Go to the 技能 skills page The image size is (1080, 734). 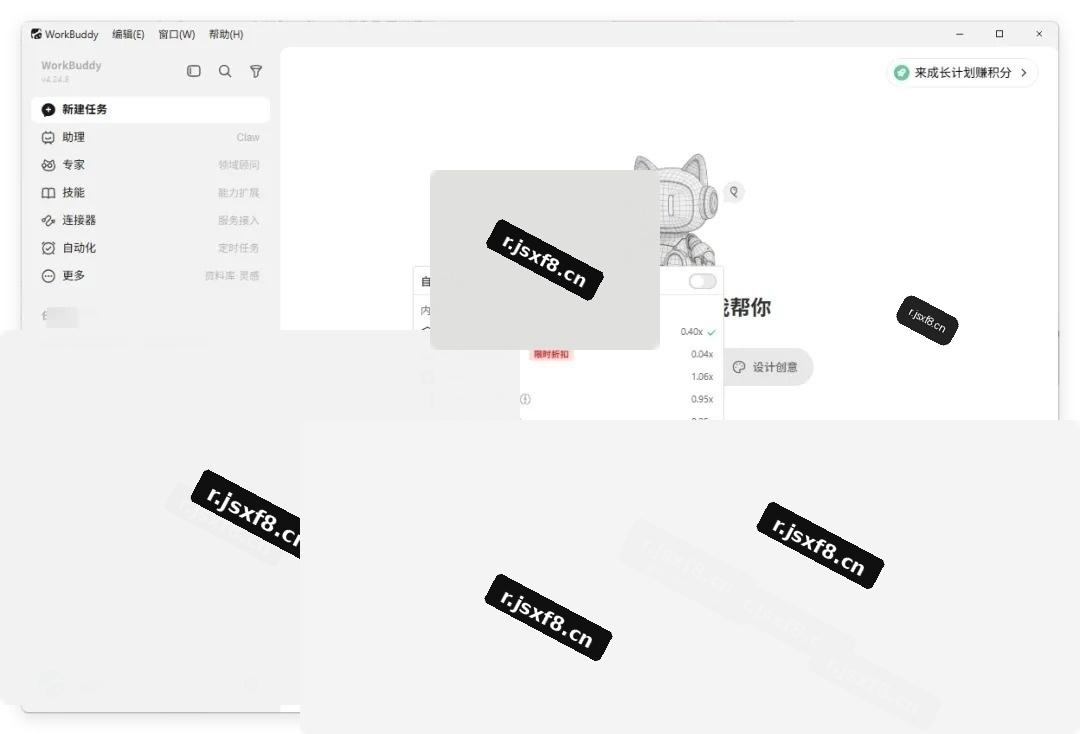tap(150, 192)
